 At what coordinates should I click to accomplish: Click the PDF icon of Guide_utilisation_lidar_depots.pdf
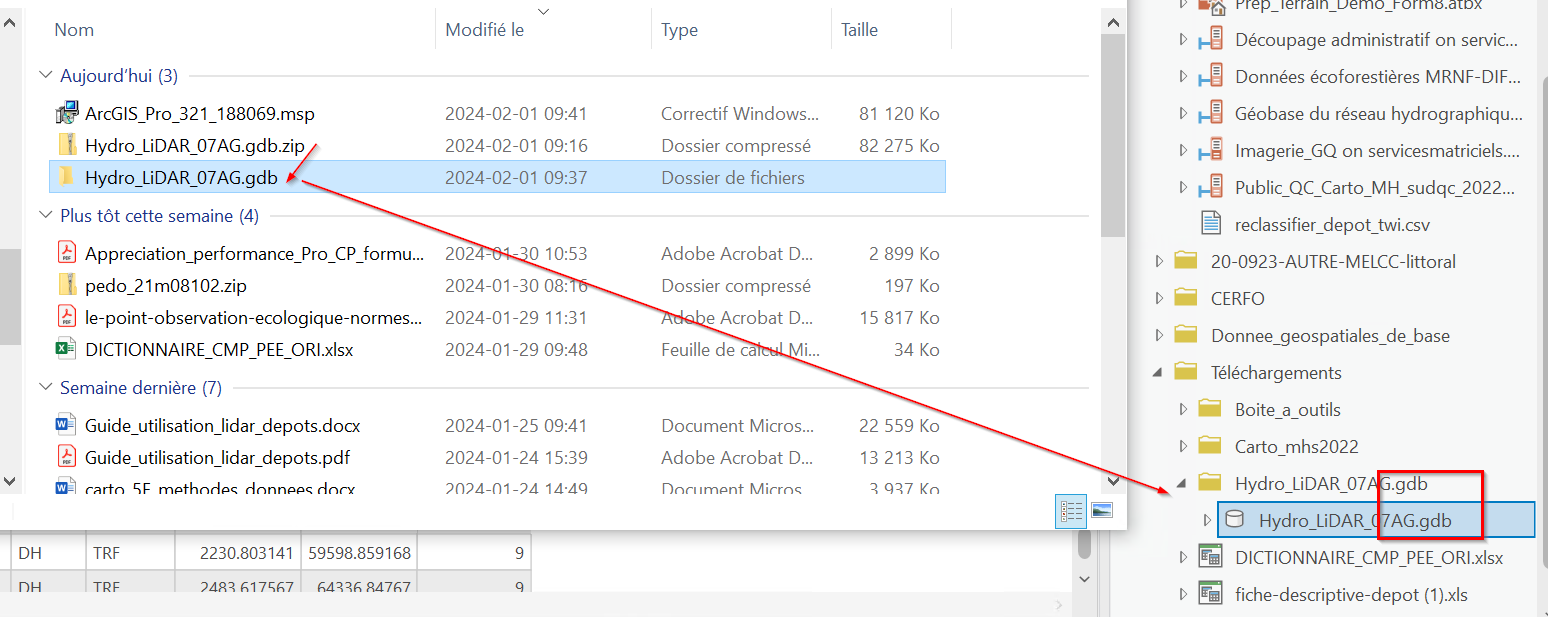[64, 457]
